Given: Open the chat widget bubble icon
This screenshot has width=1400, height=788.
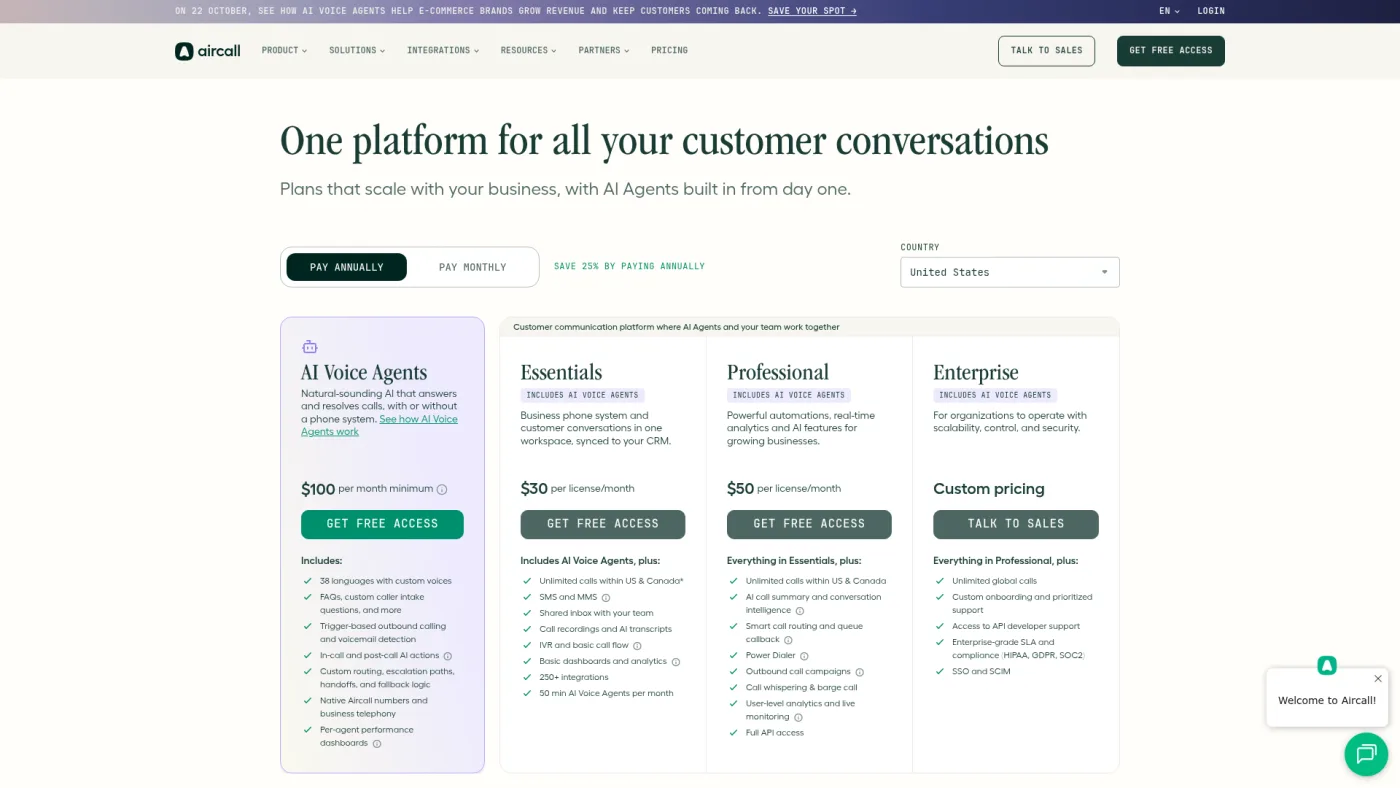Looking at the screenshot, I should pyautogui.click(x=1365, y=754).
